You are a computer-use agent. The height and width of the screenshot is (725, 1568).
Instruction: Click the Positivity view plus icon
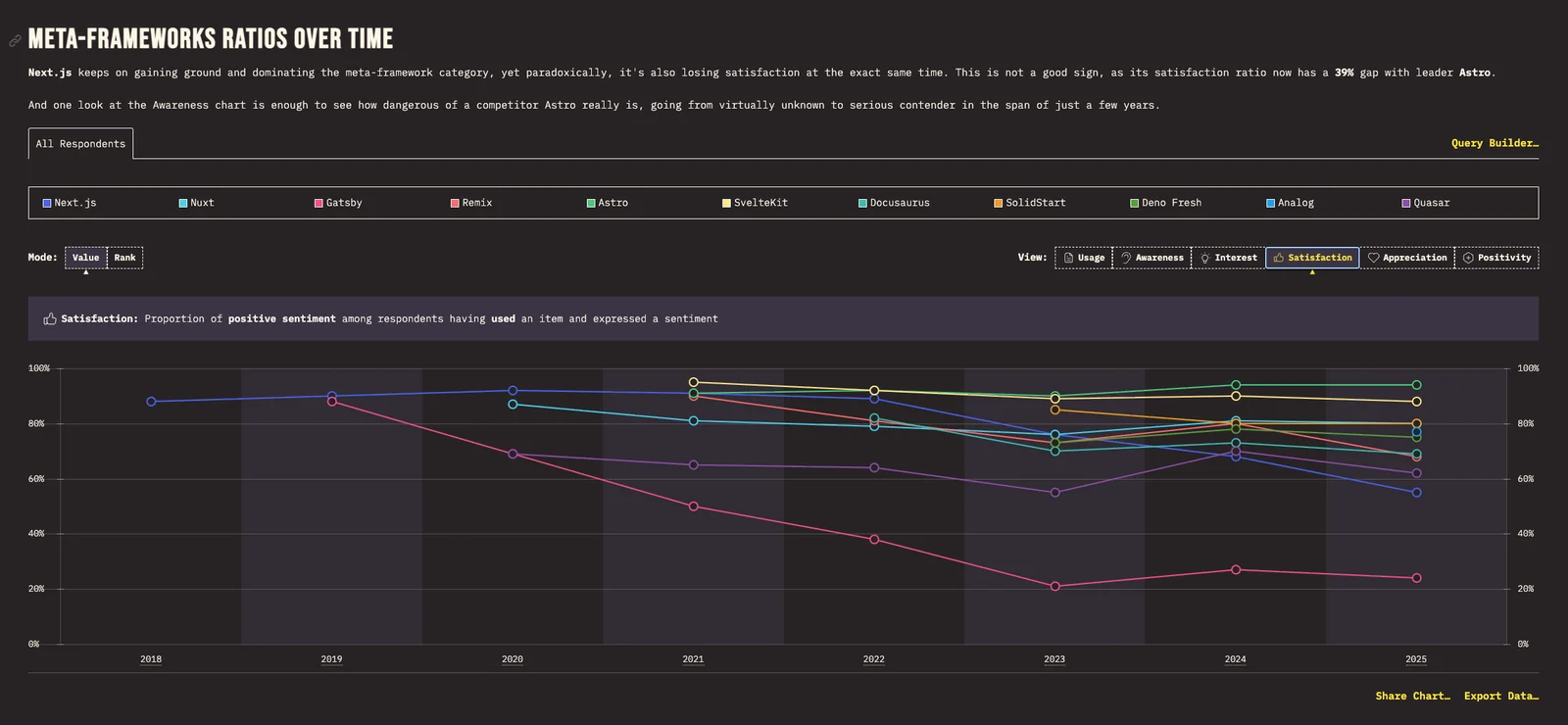[1468, 258]
